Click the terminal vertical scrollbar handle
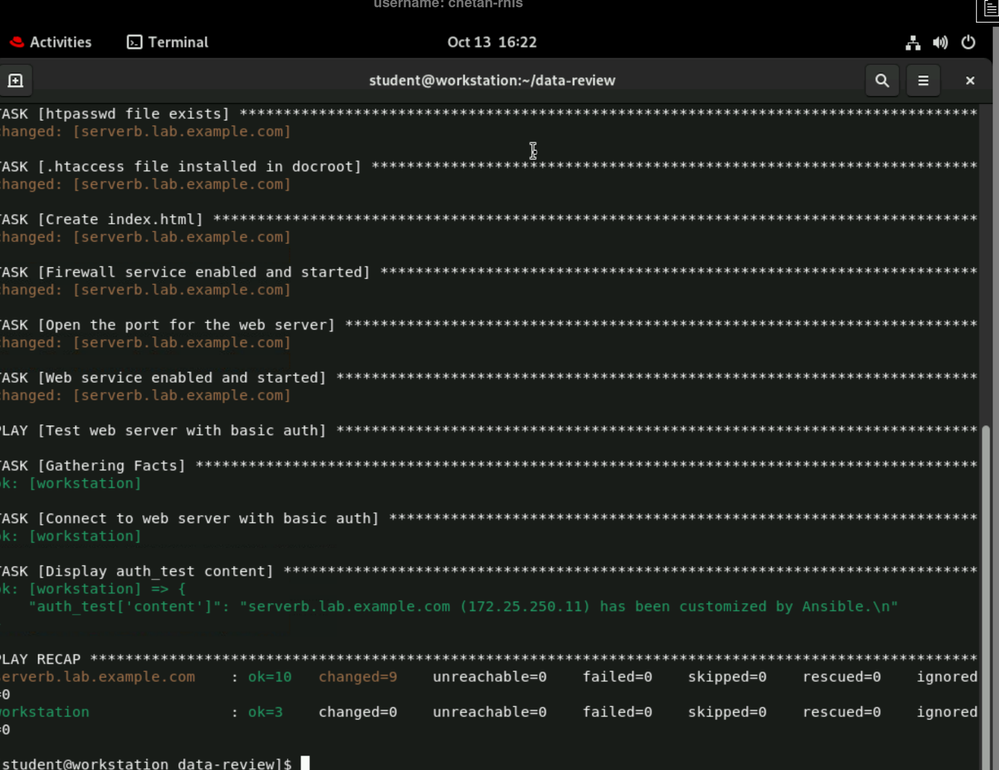 point(988,590)
